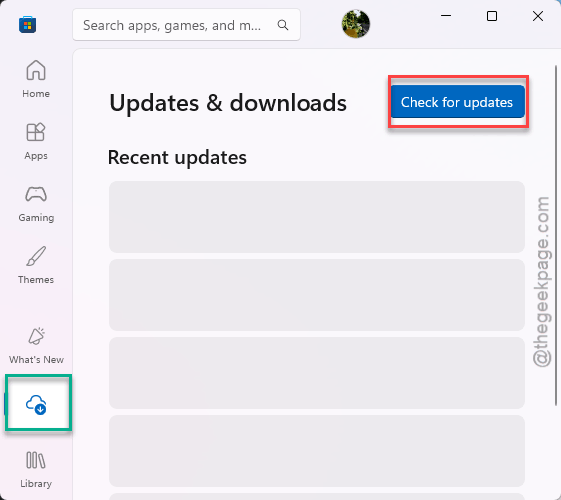The height and width of the screenshot is (500, 561).
Task: Open the Themes section
Action: [x=36, y=265]
